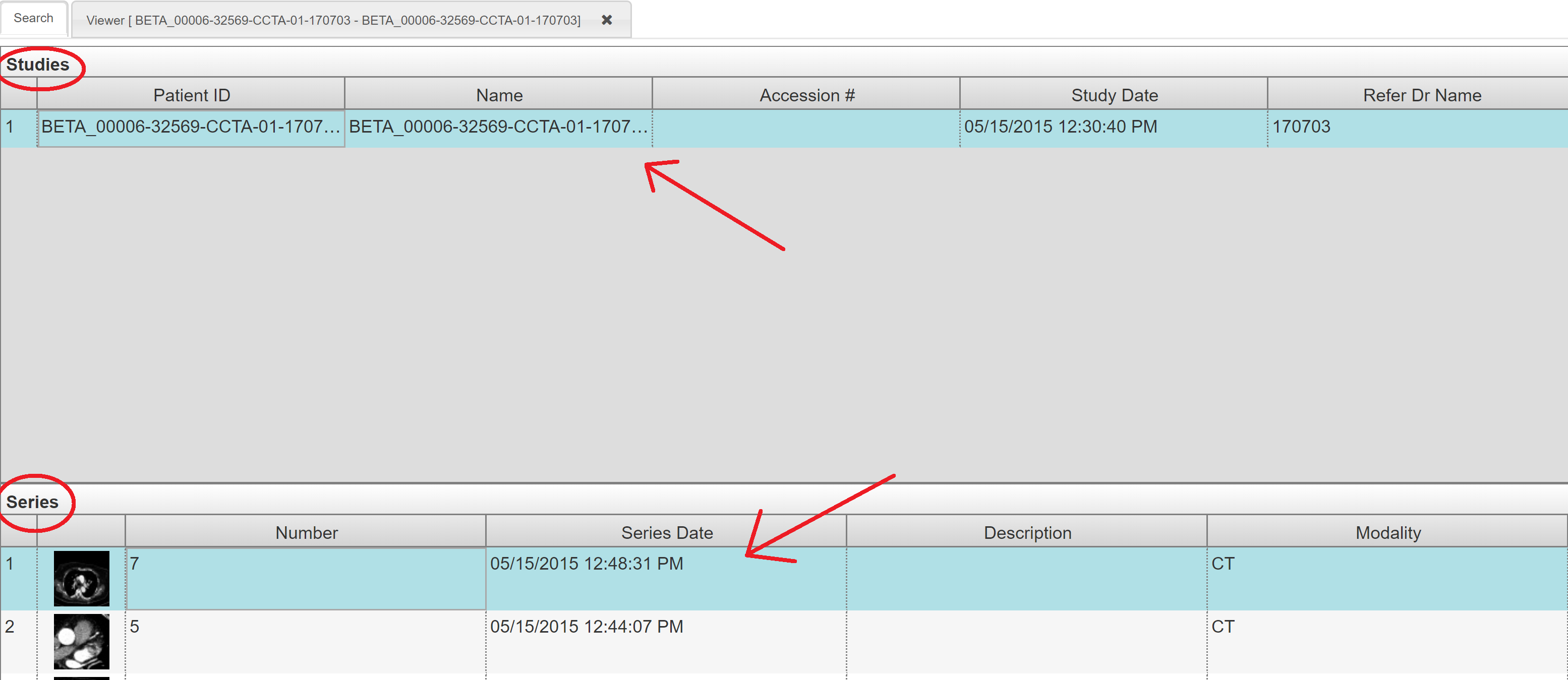The image size is (1568, 680).
Task: Switch to the Search tab
Action: [x=33, y=18]
